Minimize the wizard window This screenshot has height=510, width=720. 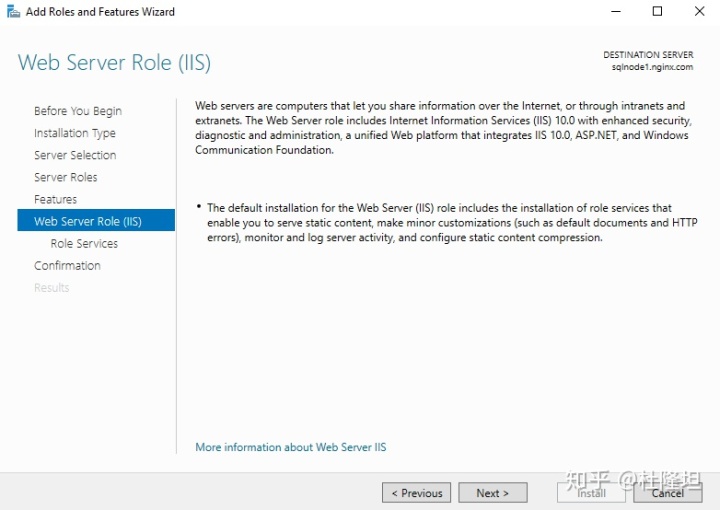pyautogui.click(x=616, y=11)
